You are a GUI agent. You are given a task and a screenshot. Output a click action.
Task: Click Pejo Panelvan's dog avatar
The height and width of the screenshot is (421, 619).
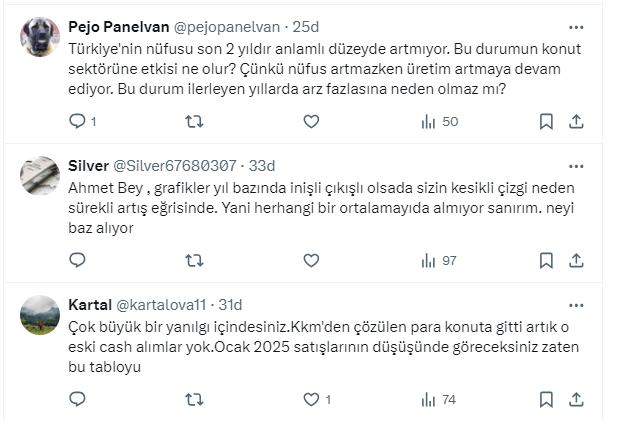[40, 38]
